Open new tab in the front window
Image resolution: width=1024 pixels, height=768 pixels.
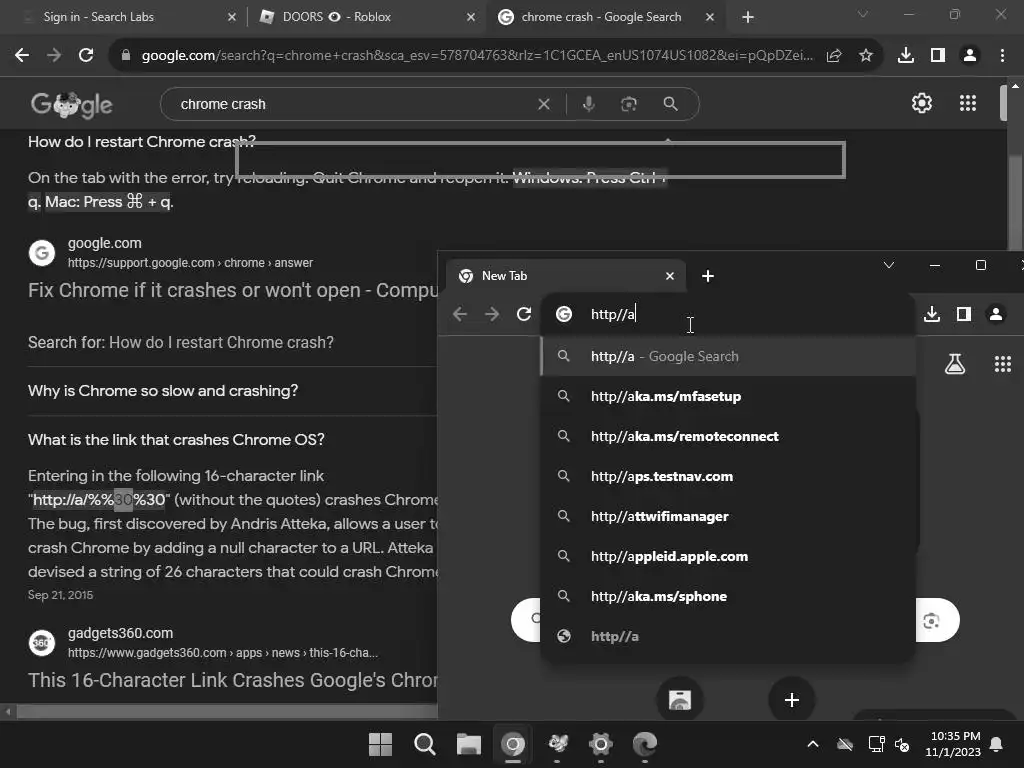click(707, 276)
